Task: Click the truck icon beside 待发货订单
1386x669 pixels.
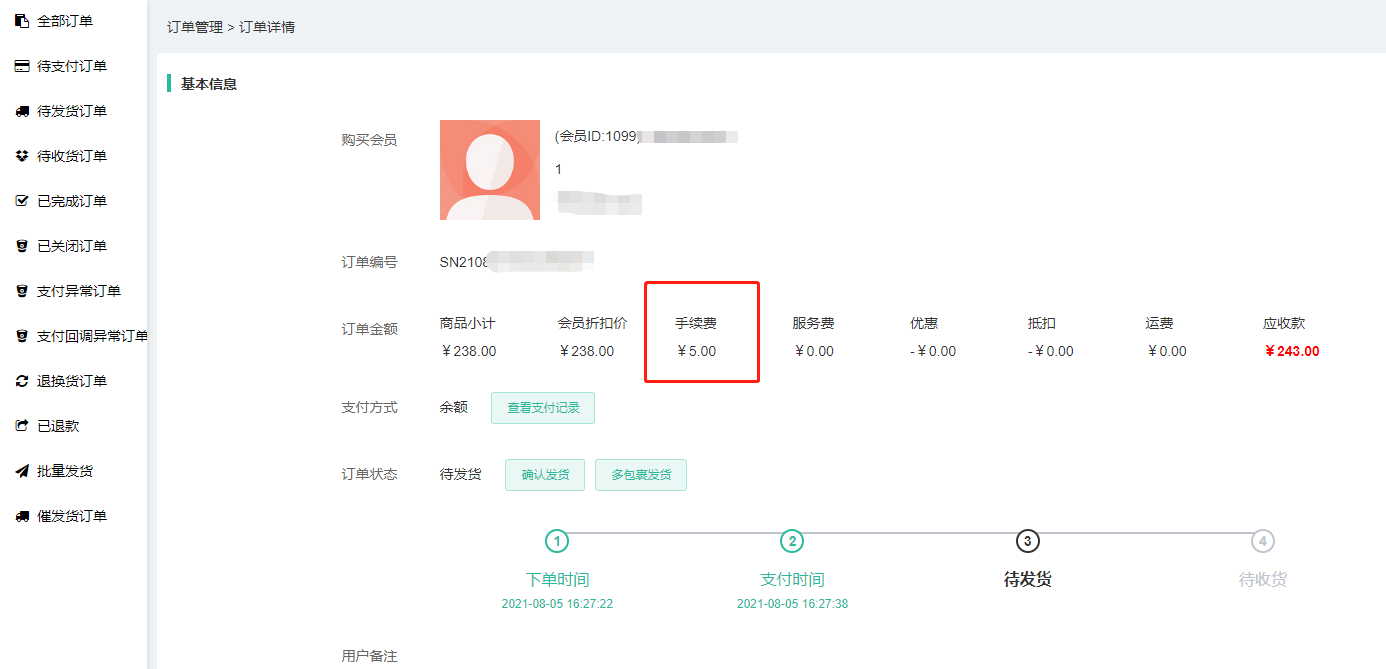Action: click(x=22, y=111)
